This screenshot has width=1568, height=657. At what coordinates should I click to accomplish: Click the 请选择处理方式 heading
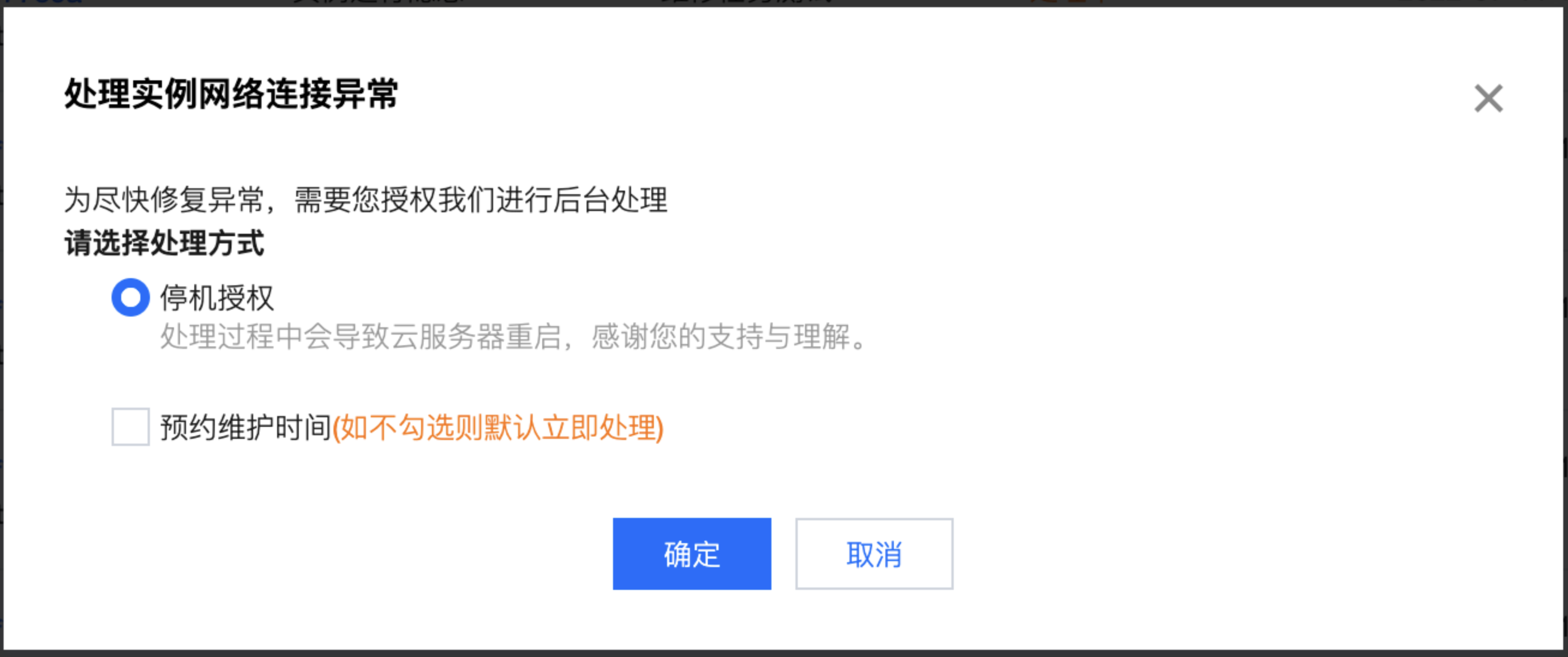point(164,243)
